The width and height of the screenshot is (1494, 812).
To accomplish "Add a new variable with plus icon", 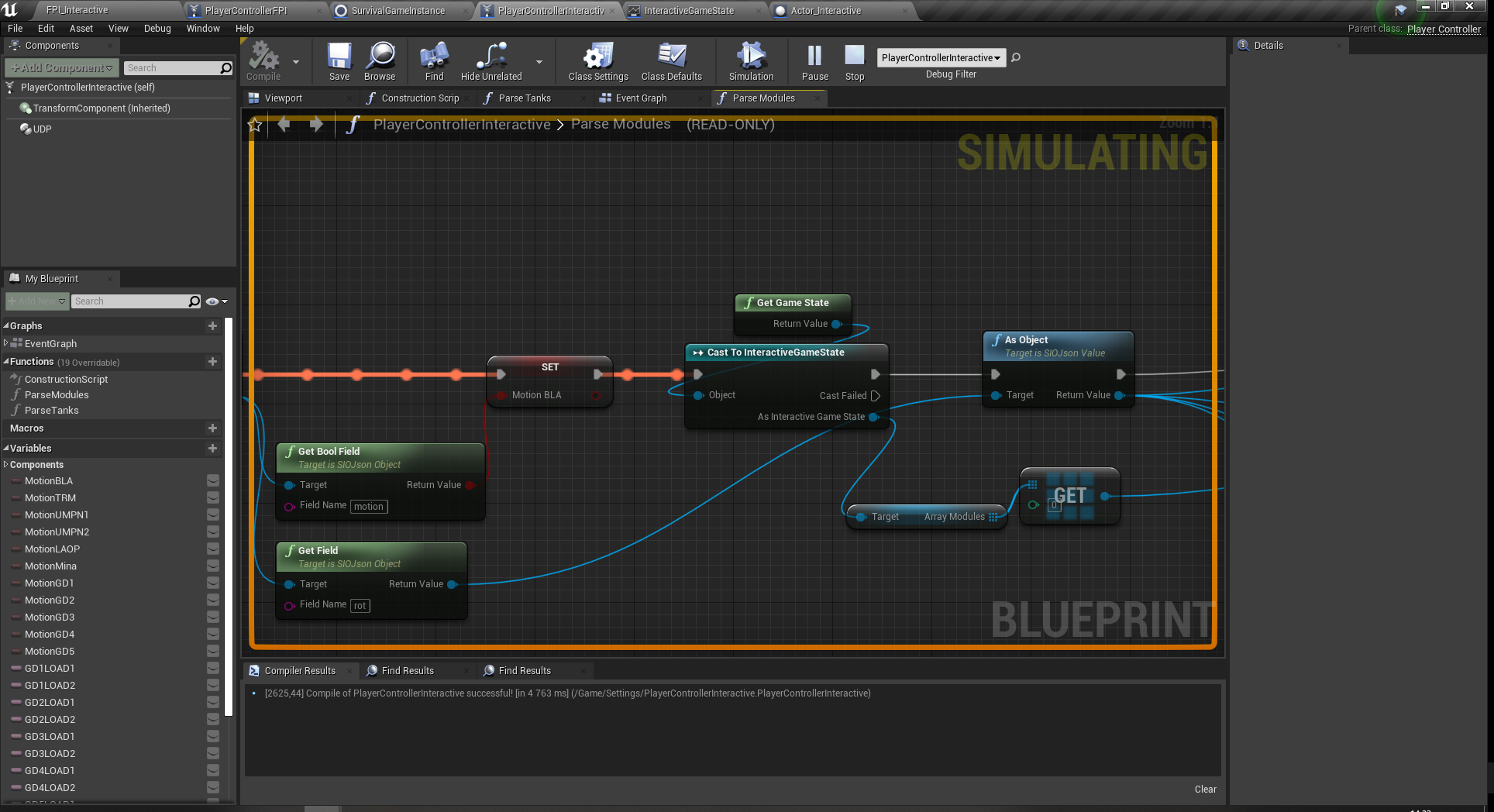I will pyautogui.click(x=212, y=449).
